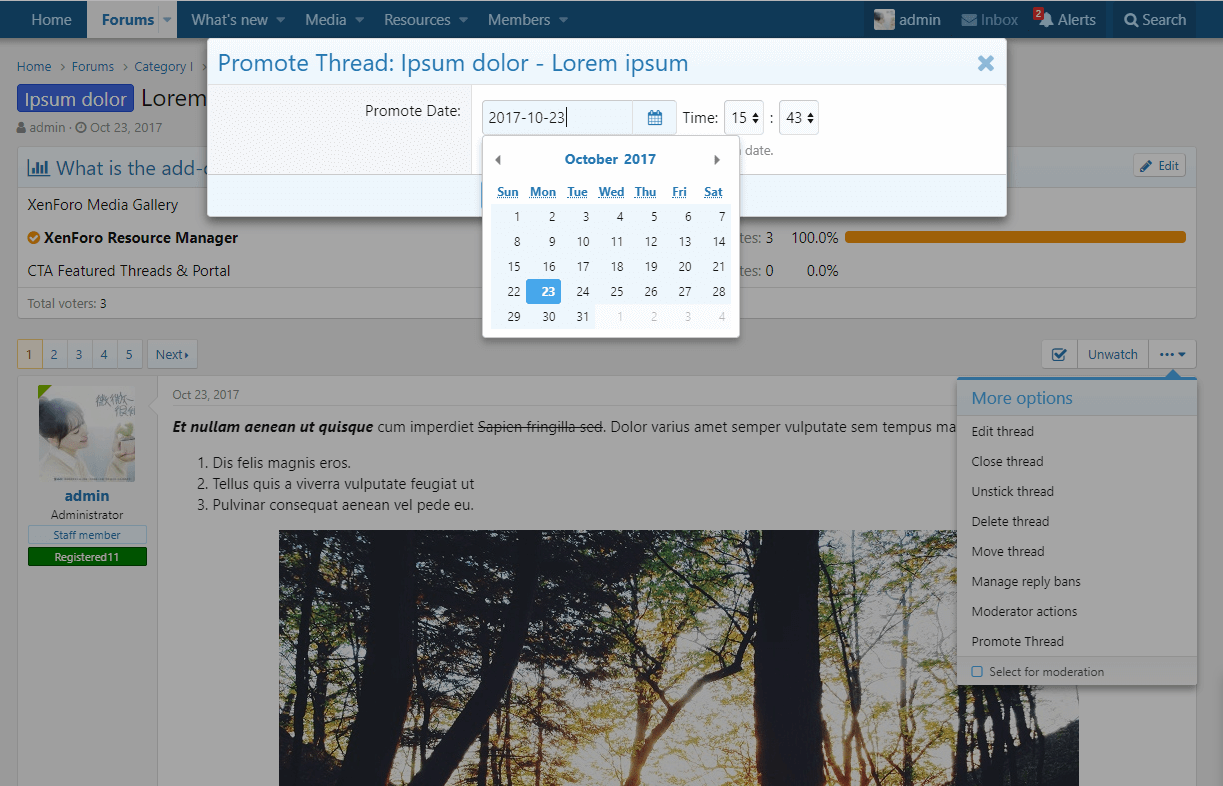Click the Unwatch button
Image resolution: width=1223 pixels, height=786 pixels.
click(x=1113, y=354)
